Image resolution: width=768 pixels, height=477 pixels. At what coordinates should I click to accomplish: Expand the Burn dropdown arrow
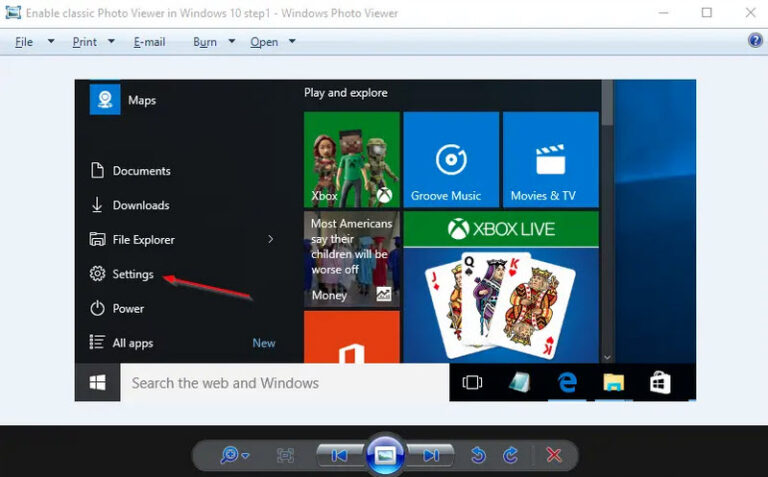(231, 42)
